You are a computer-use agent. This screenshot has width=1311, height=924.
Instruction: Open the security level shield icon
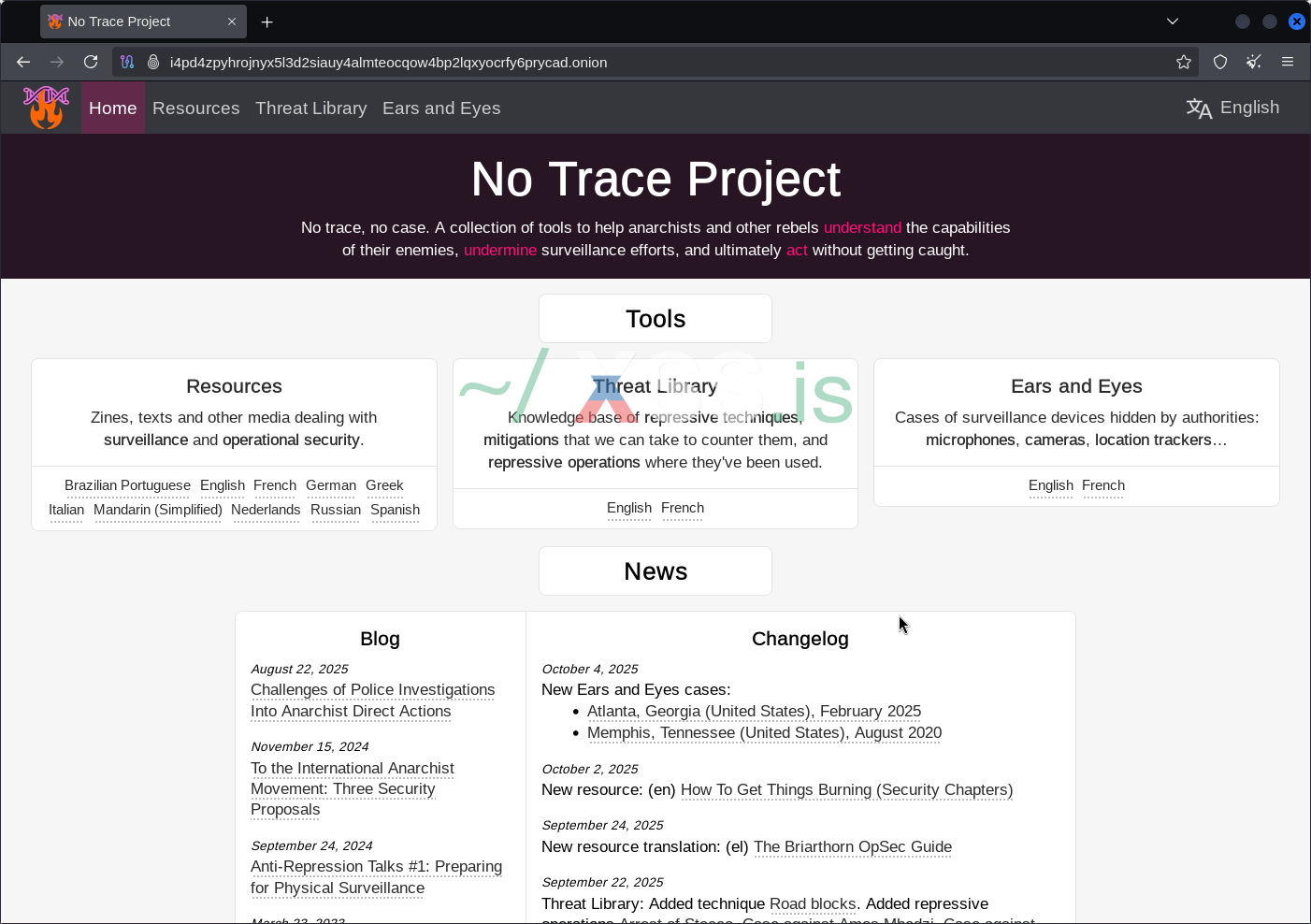(1220, 62)
